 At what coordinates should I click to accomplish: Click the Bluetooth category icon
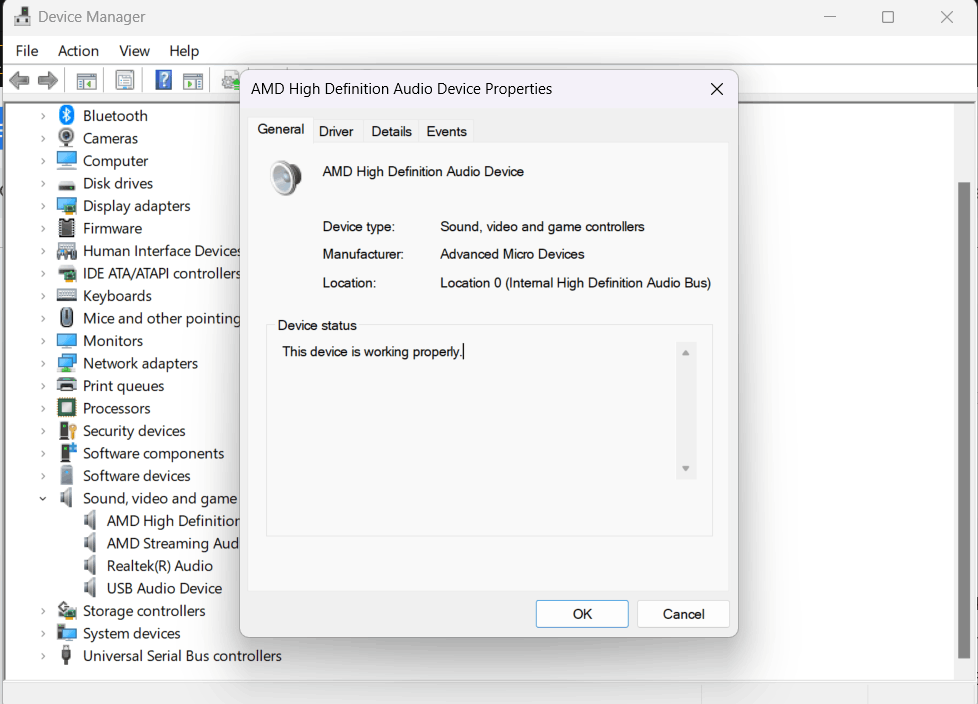tap(66, 115)
